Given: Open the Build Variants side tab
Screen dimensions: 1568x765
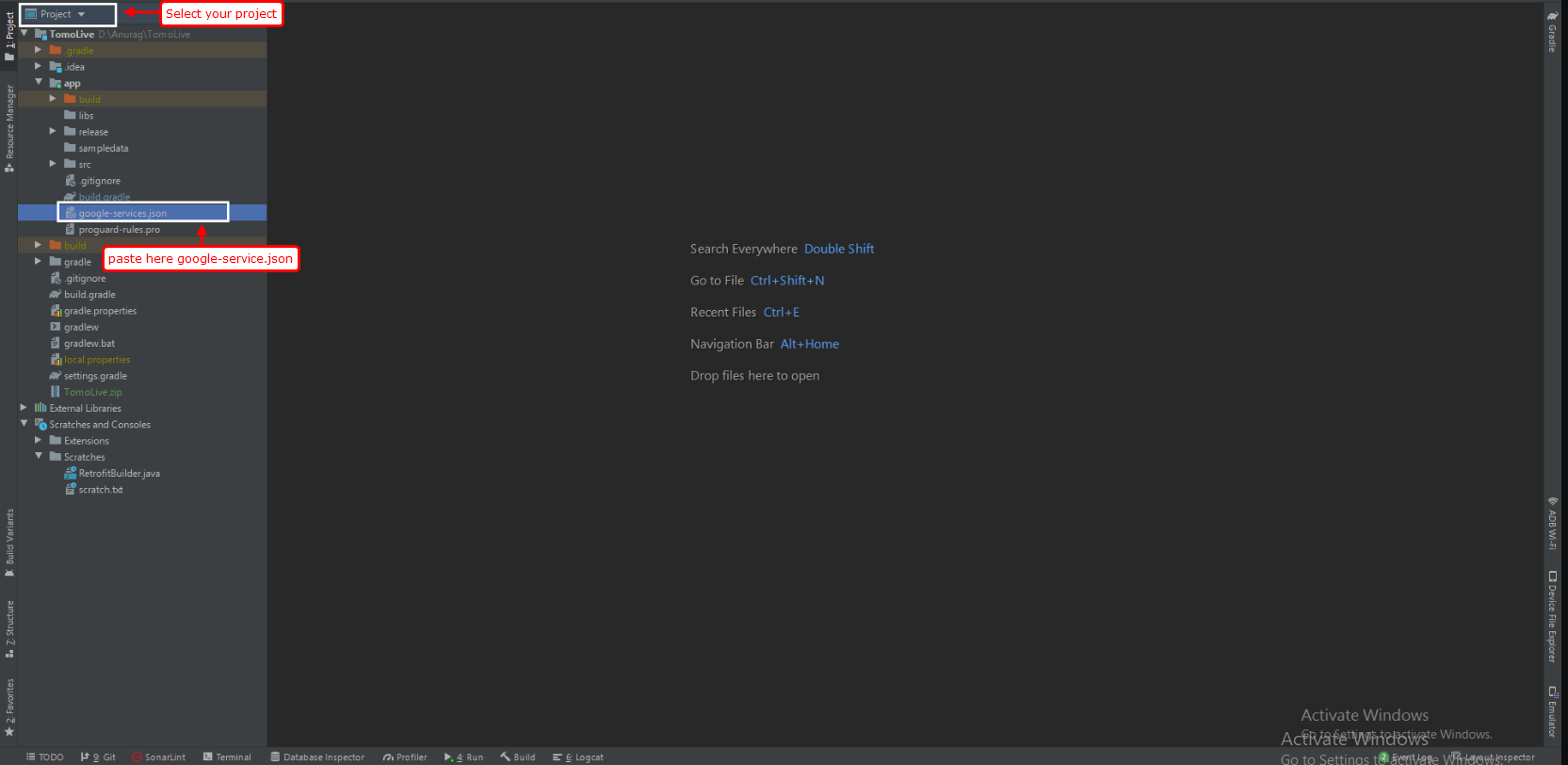Looking at the screenshot, I should (9, 542).
